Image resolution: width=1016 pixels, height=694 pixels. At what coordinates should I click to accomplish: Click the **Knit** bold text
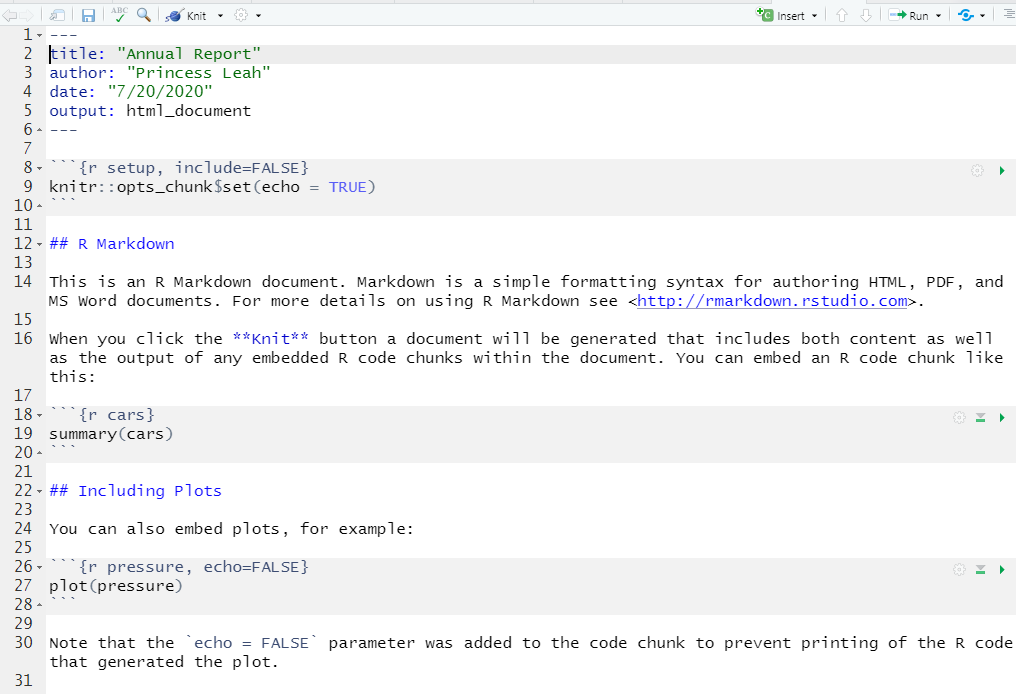[x=270, y=339]
